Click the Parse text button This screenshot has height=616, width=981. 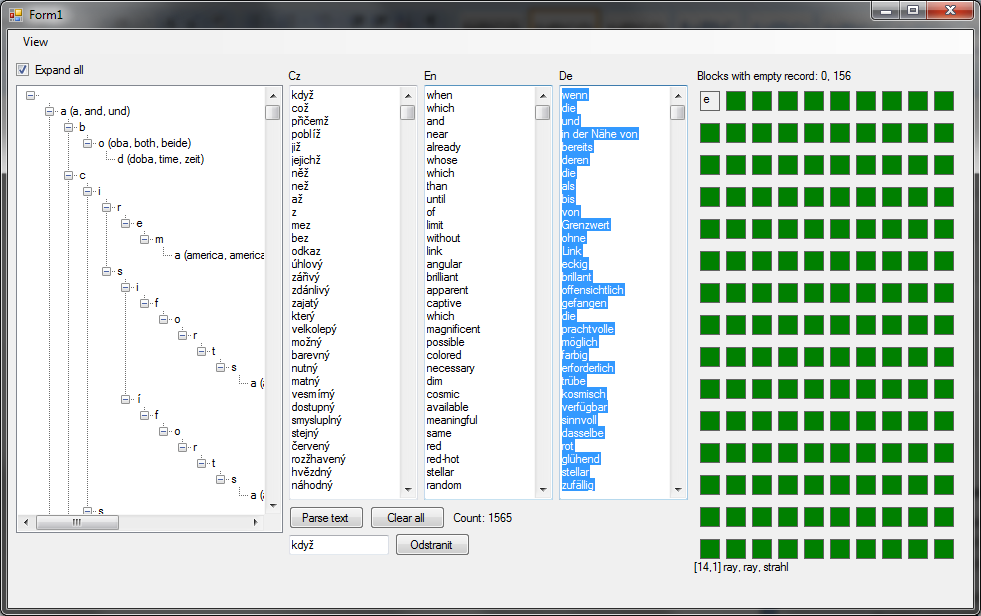(x=325, y=518)
